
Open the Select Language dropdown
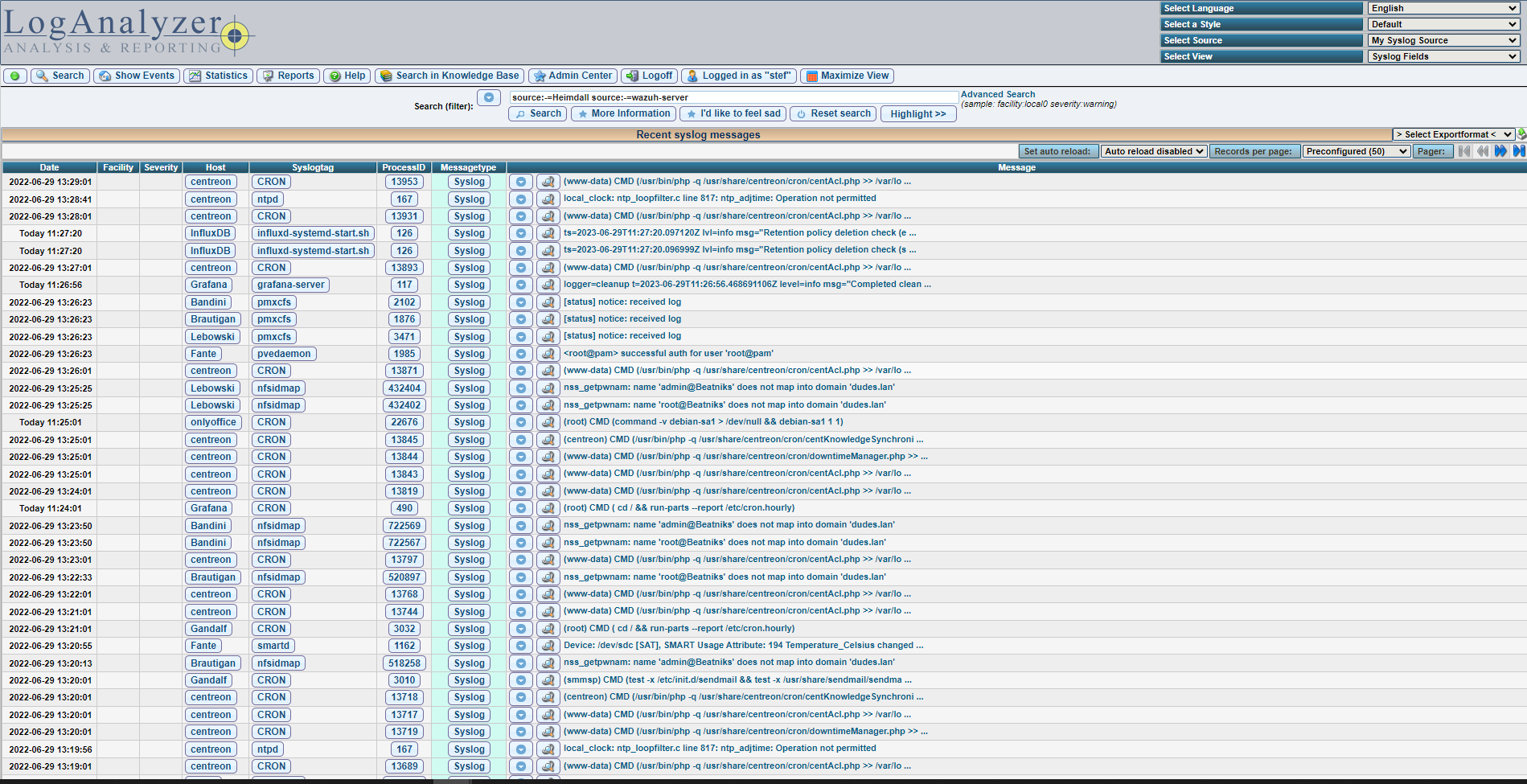coord(1444,8)
